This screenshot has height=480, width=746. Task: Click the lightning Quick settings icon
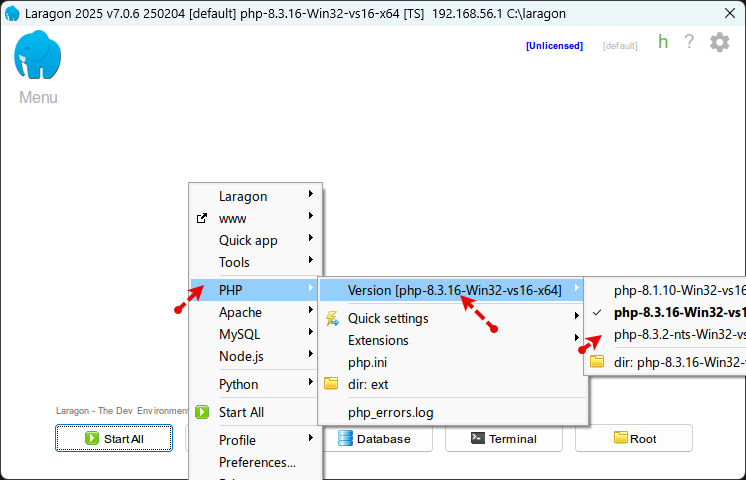pos(332,318)
